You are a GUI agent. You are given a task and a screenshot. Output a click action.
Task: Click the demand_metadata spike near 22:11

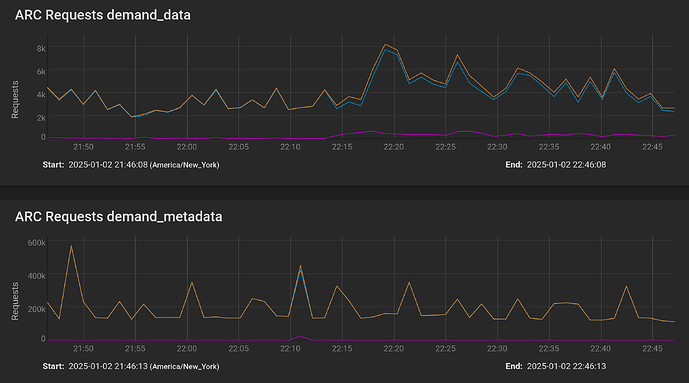click(301, 266)
